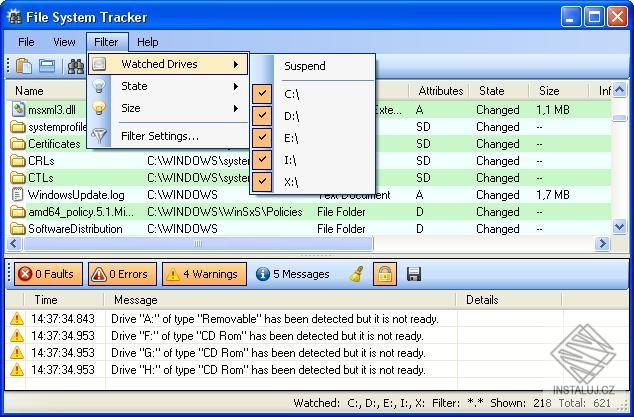Click the folder icon of Certificates row
The height and width of the screenshot is (417, 634).
[x=18, y=144]
